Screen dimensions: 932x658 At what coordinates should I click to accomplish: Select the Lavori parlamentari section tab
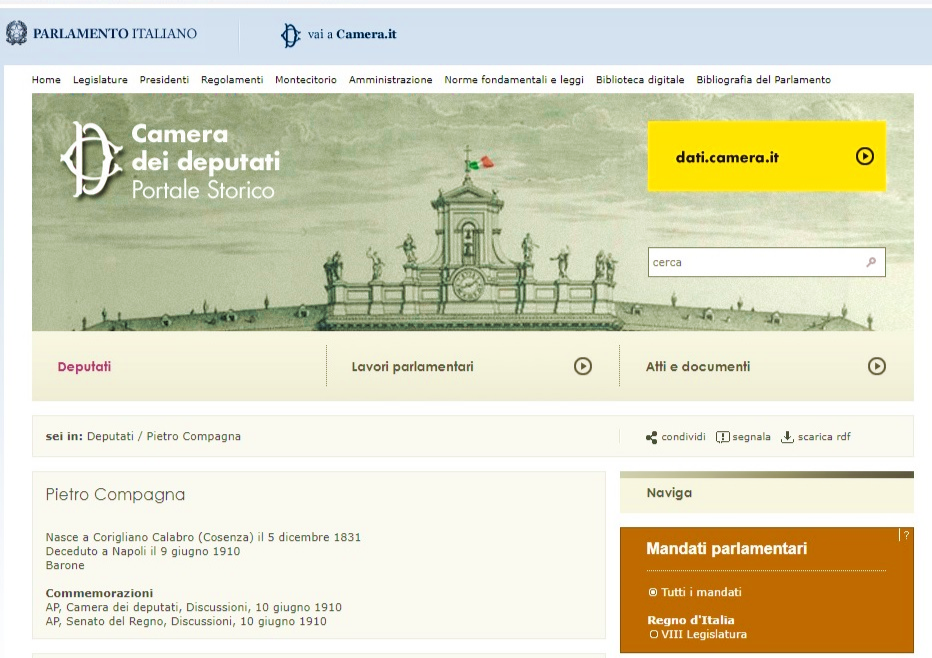click(x=413, y=366)
